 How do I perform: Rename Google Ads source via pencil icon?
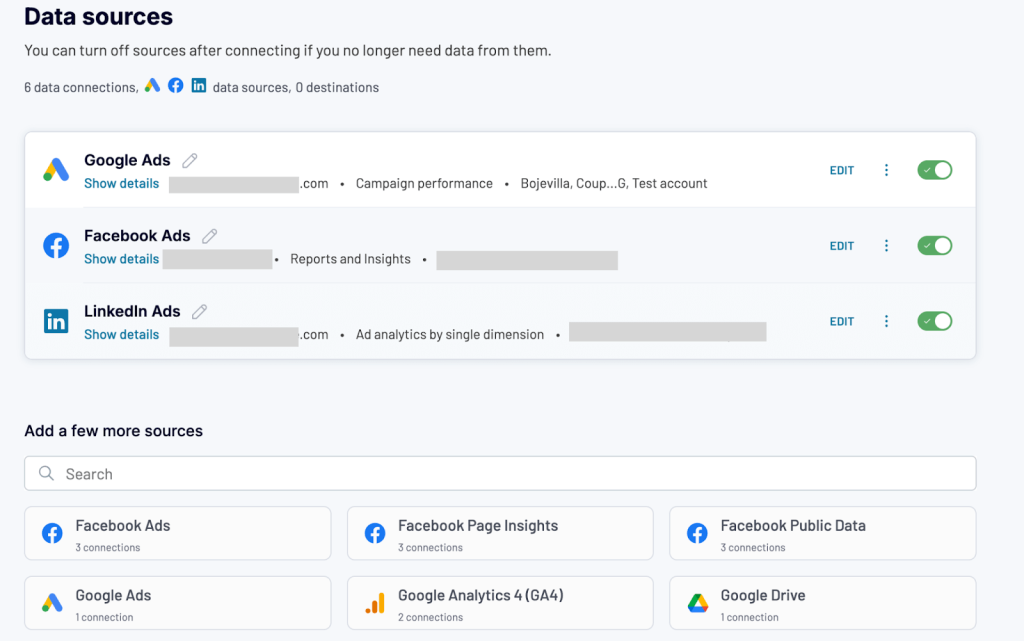189,161
